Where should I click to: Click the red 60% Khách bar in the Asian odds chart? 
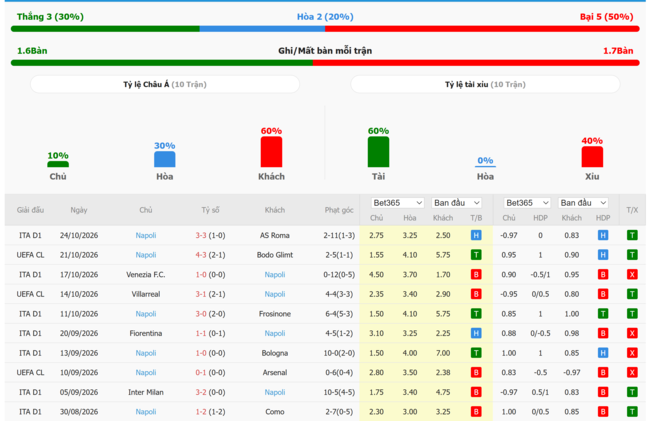coord(271,152)
